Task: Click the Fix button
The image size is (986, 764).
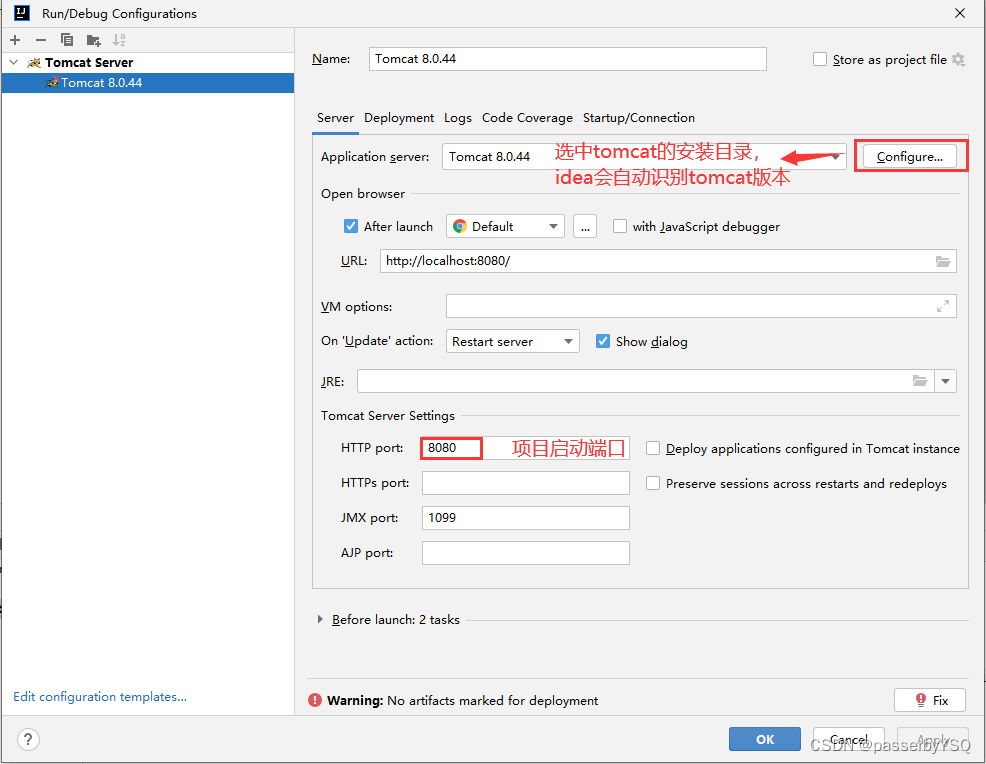Action: pyautogui.click(x=929, y=700)
